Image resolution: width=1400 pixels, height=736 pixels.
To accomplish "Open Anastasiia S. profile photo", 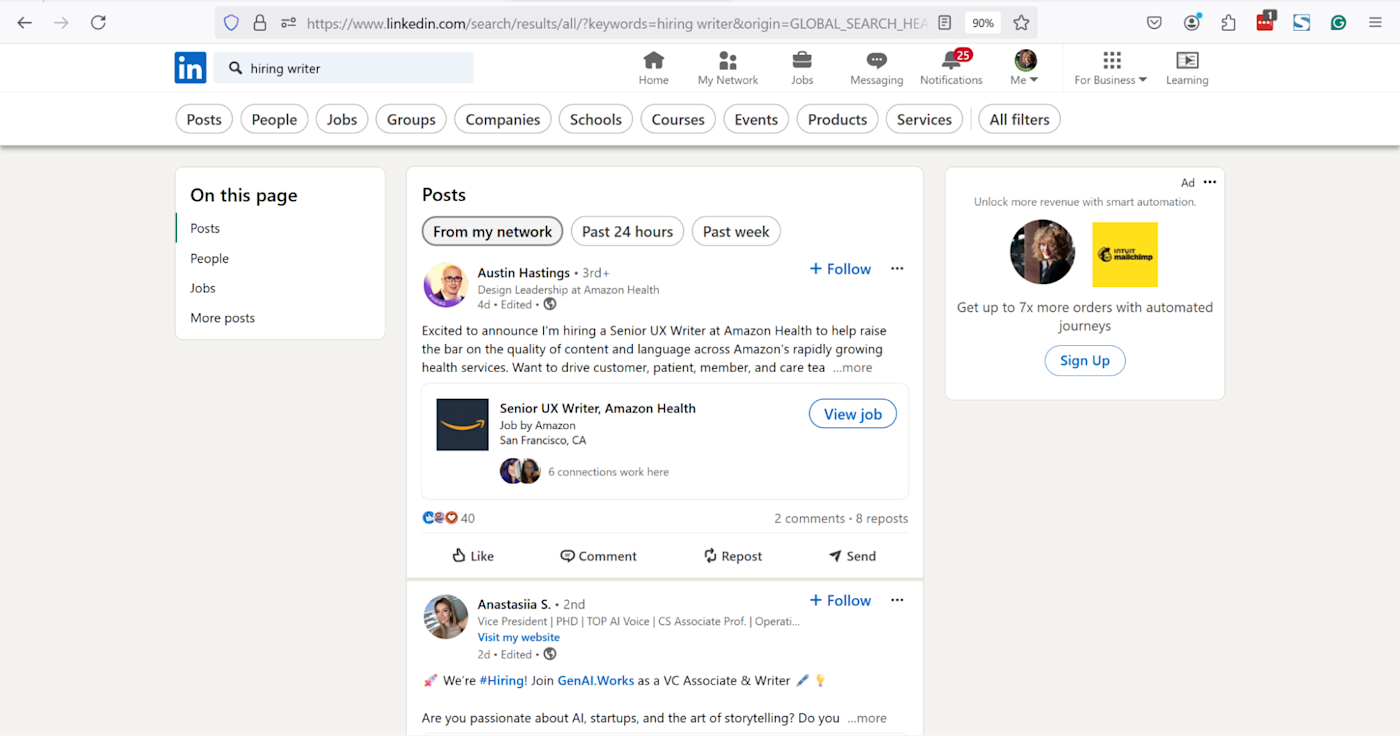I will click(x=446, y=617).
